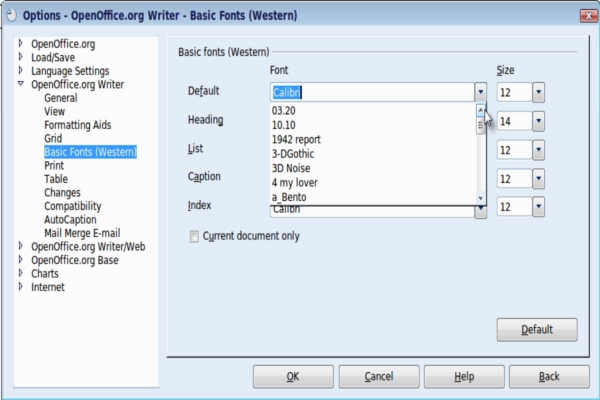Select View under Writer options
Screen dimensions: 600x400
(x=54, y=111)
